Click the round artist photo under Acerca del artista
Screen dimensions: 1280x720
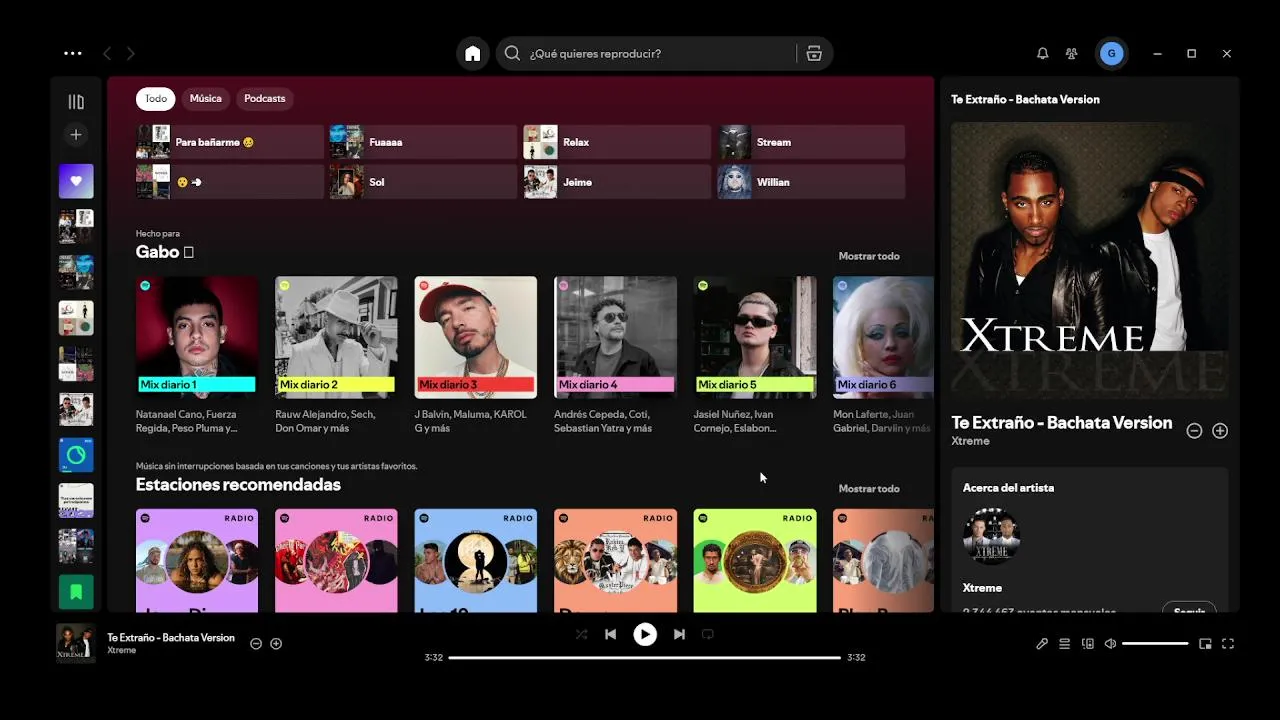(991, 537)
